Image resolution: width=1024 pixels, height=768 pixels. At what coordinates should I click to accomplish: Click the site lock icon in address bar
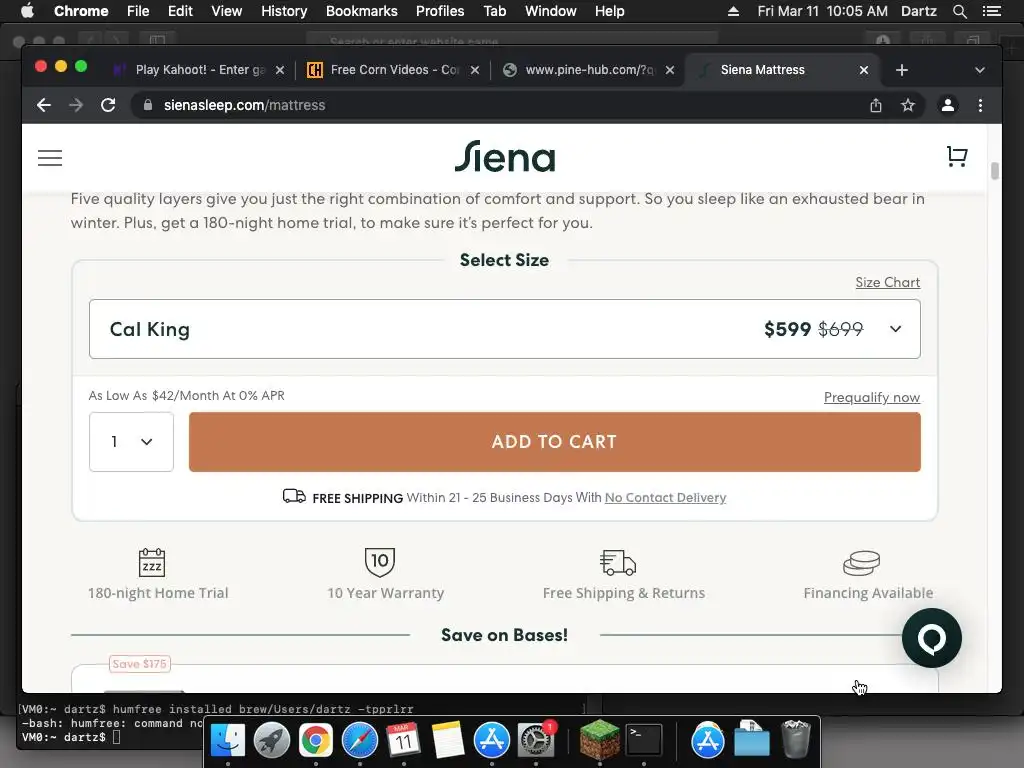(x=148, y=105)
